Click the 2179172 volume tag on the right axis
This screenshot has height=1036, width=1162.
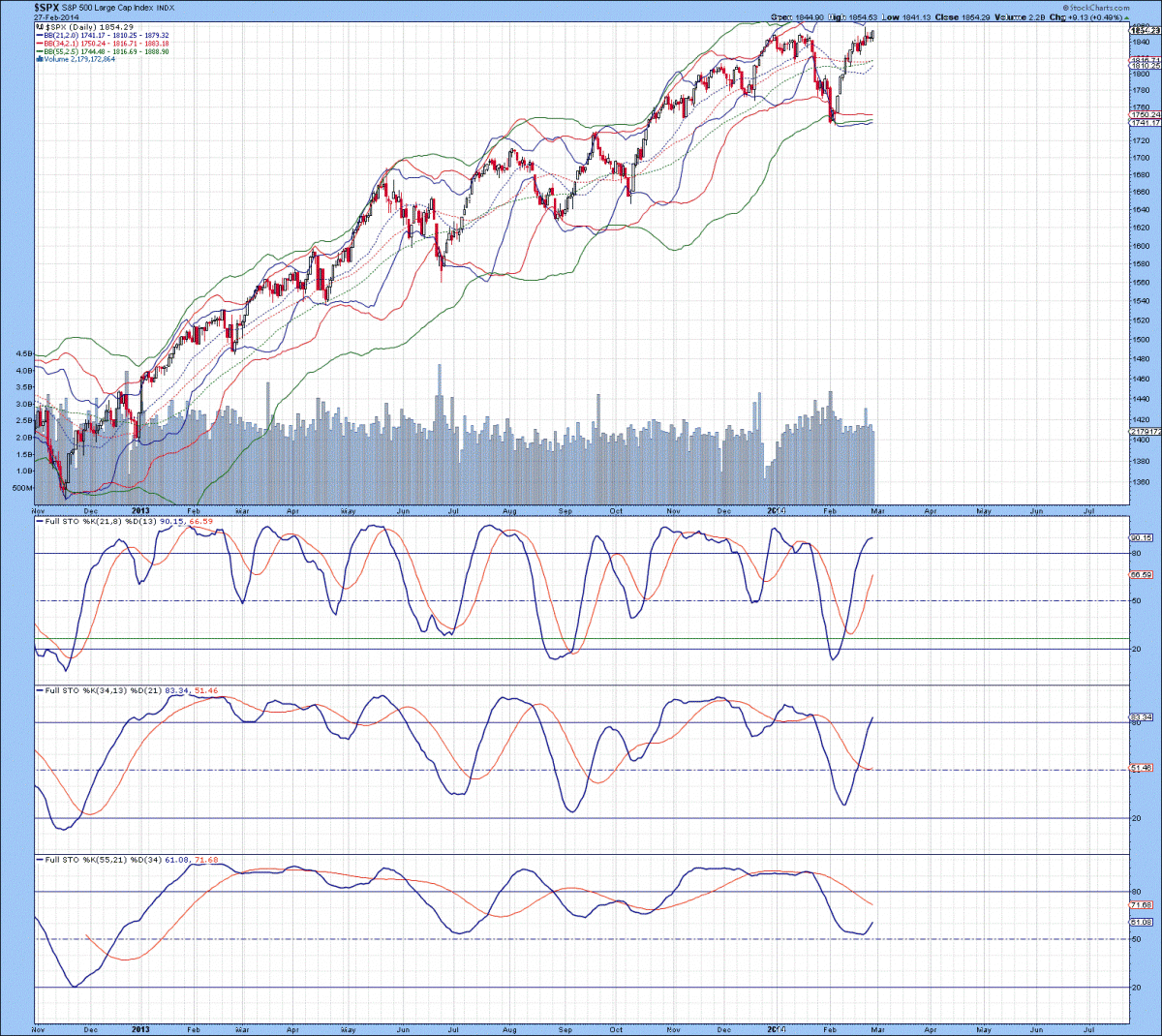(1145, 432)
